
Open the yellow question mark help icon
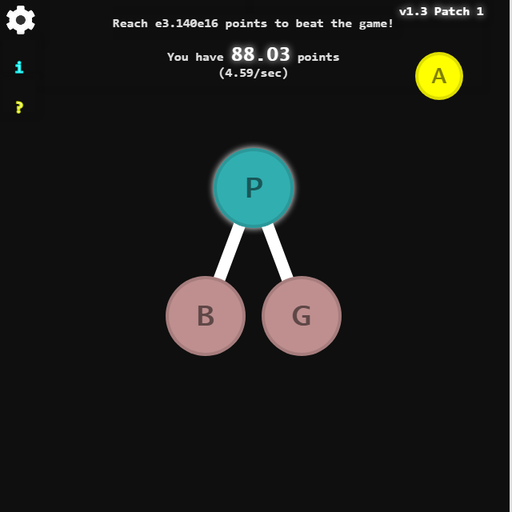tap(19, 107)
